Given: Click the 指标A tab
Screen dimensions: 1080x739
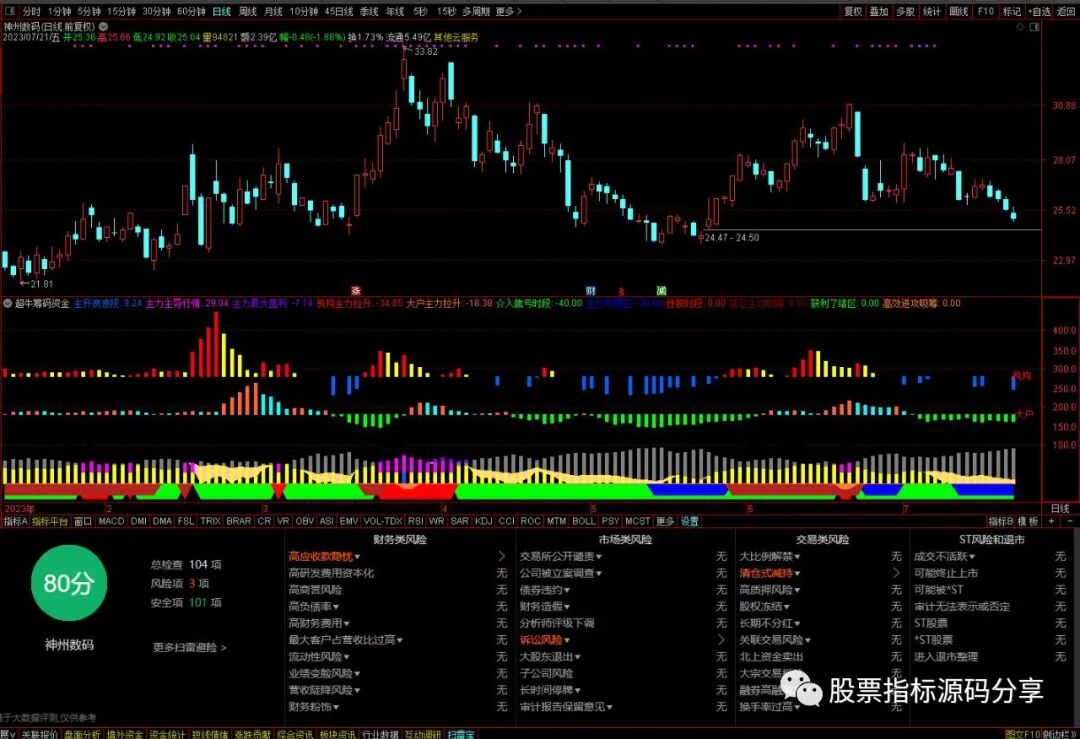Looking at the screenshot, I should (15, 521).
